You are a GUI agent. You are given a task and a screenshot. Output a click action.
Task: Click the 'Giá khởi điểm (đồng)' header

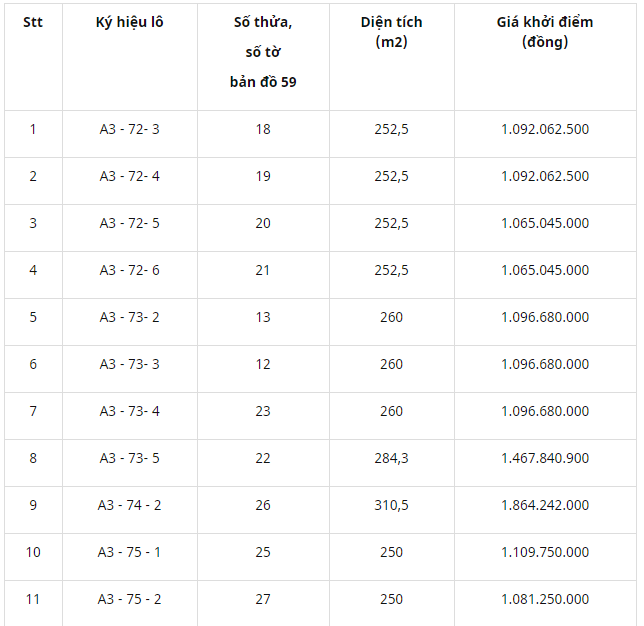pos(545,32)
